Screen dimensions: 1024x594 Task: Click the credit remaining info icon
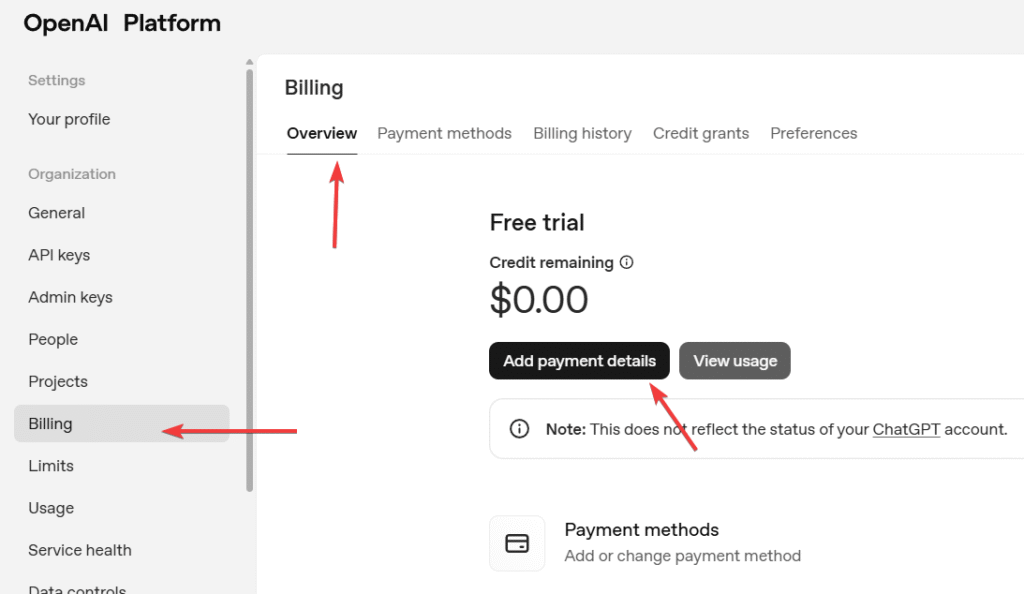tap(627, 263)
